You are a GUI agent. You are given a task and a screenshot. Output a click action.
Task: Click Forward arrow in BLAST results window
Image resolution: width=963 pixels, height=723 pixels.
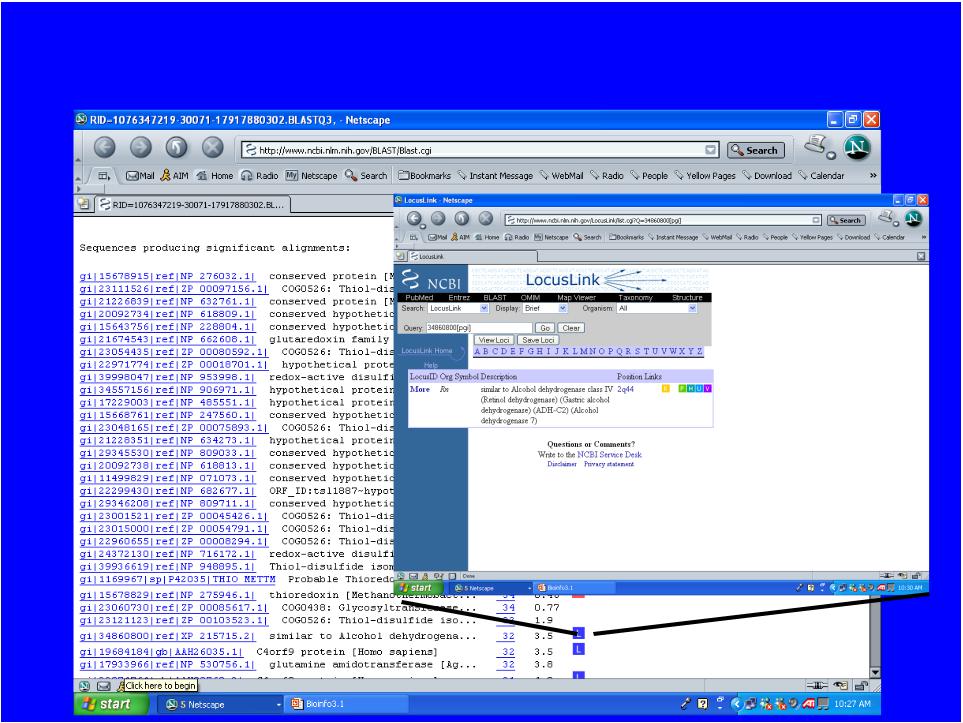(x=141, y=147)
